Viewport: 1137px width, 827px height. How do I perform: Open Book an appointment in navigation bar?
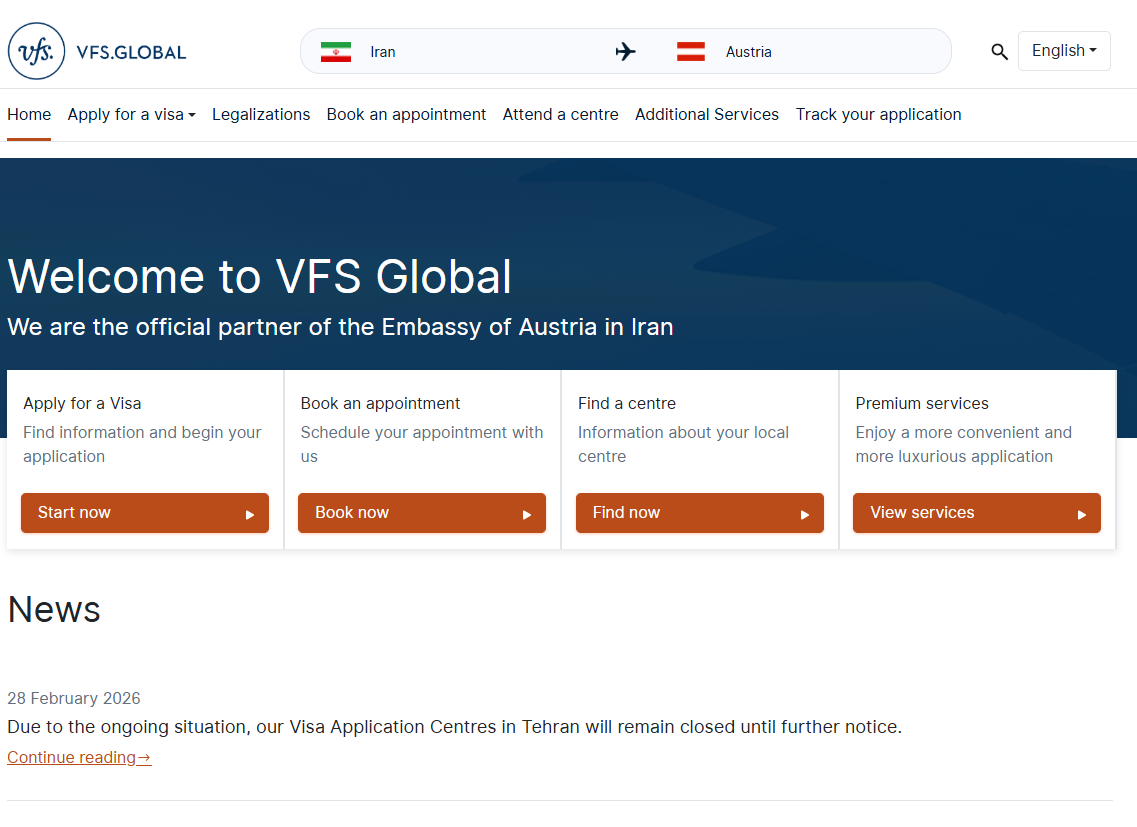coord(406,115)
